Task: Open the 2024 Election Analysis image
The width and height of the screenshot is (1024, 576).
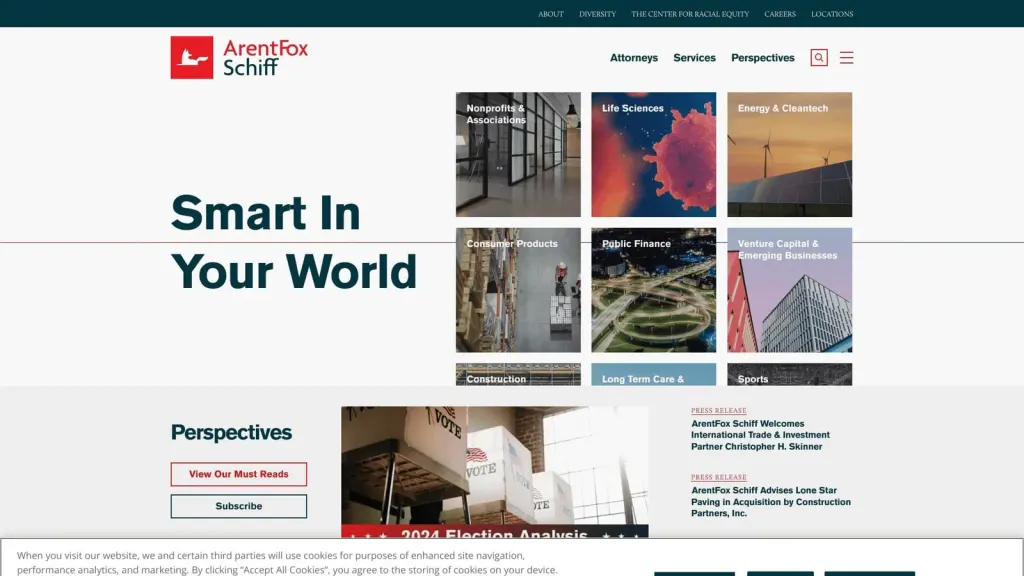Action: [494, 472]
